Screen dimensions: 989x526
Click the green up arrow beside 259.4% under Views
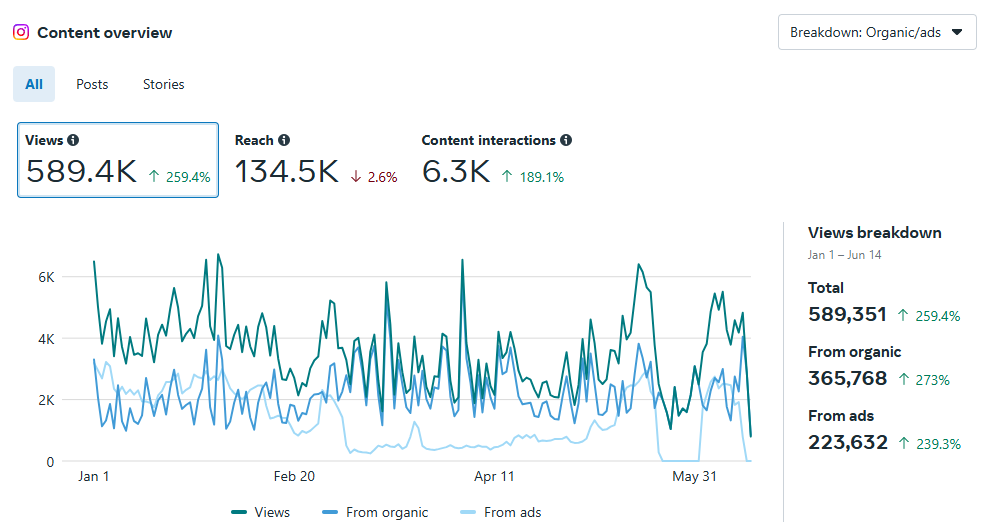click(x=154, y=177)
